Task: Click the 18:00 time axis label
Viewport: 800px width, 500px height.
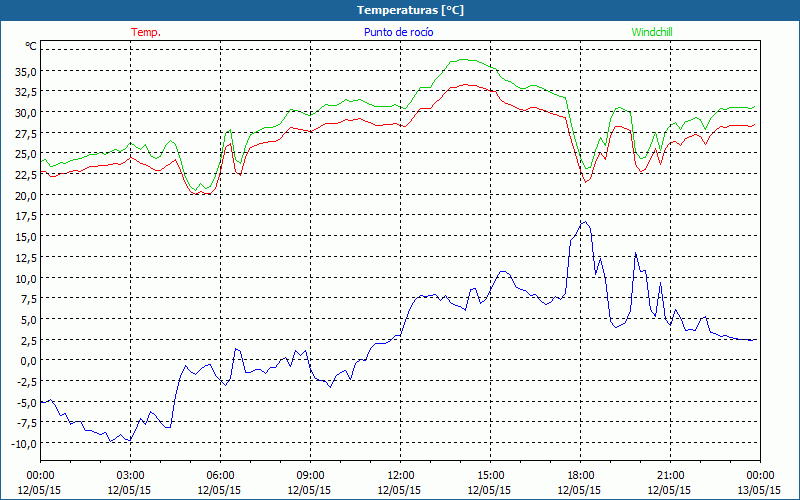Action: tap(580, 475)
